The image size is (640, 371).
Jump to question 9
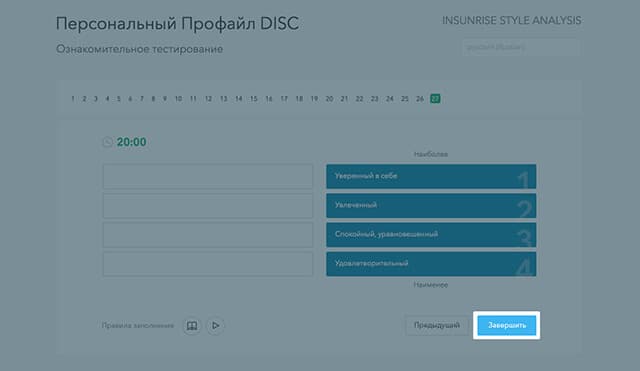(165, 99)
